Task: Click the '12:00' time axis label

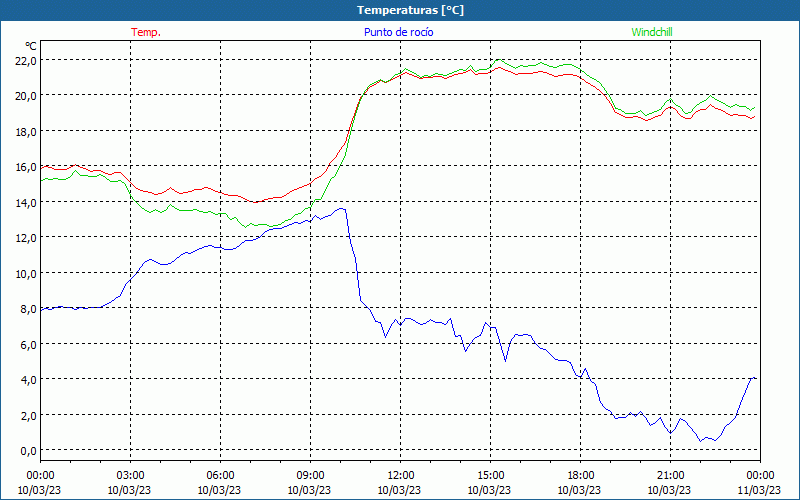Action: point(401,476)
